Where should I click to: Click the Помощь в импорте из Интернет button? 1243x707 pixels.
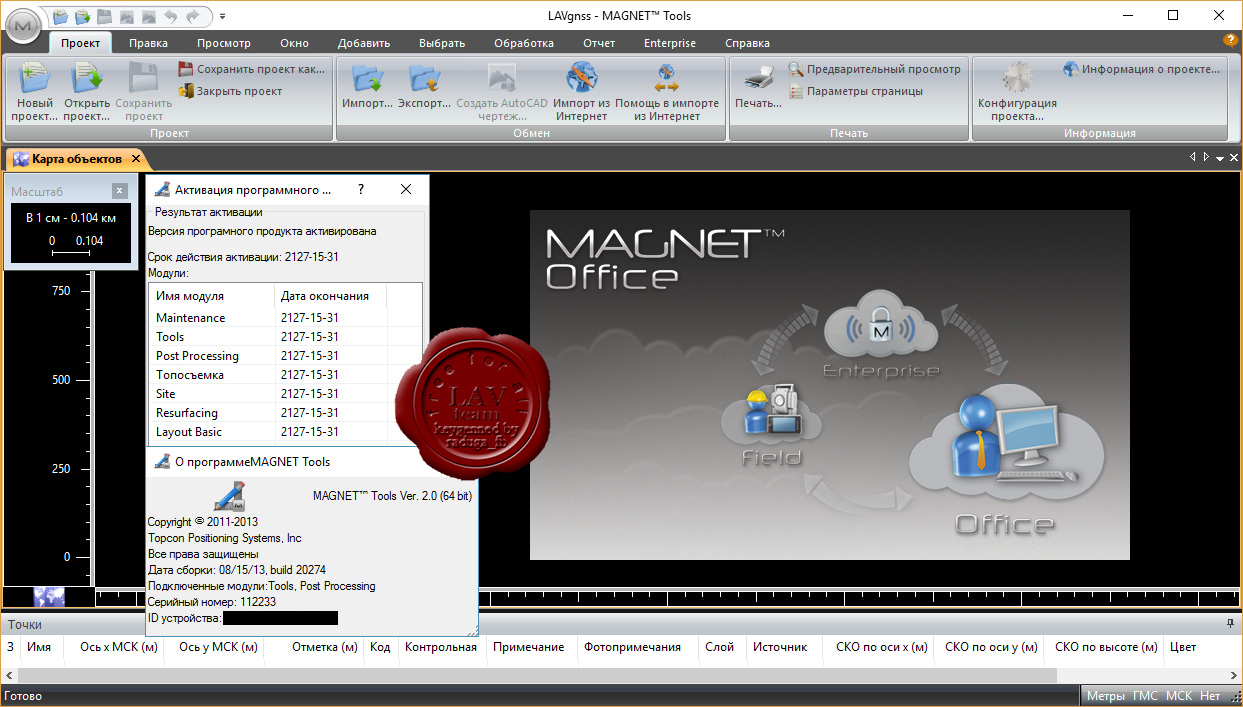[666, 92]
